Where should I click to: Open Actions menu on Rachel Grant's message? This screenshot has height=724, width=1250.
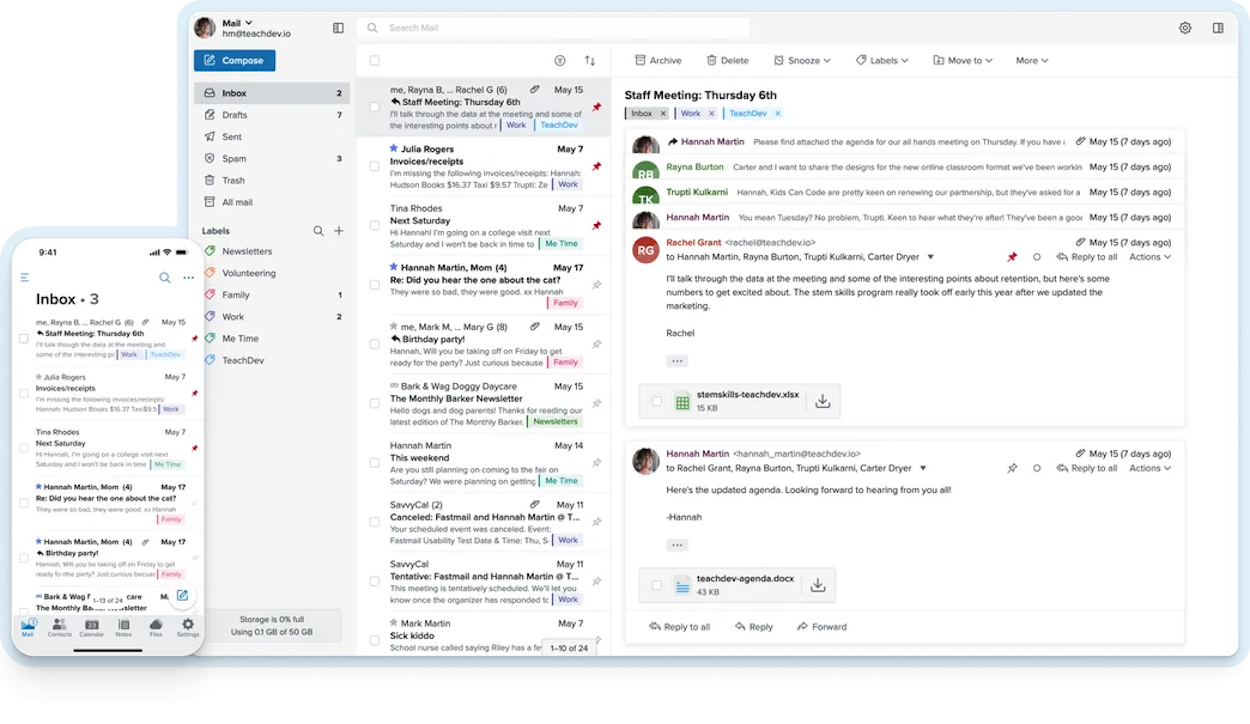pyautogui.click(x=1148, y=257)
